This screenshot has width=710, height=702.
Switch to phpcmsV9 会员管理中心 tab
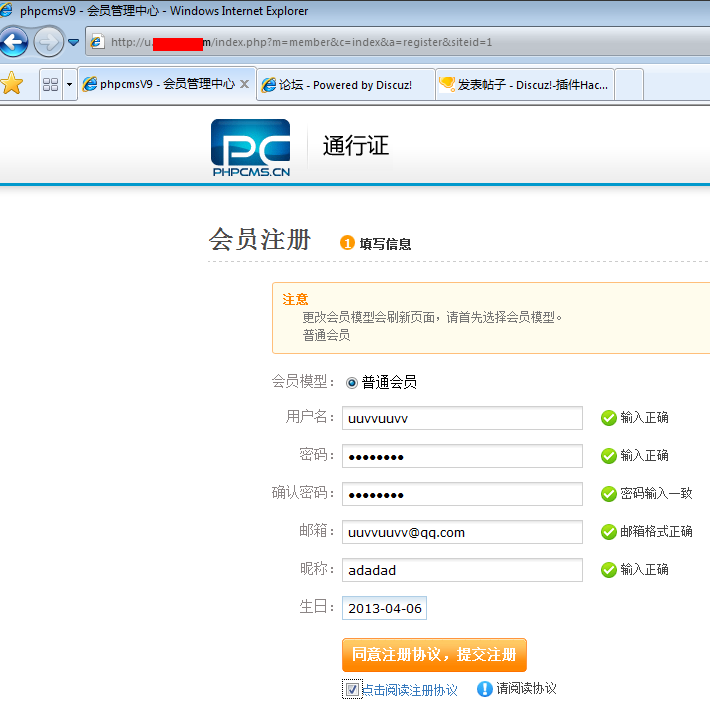[x=167, y=84]
